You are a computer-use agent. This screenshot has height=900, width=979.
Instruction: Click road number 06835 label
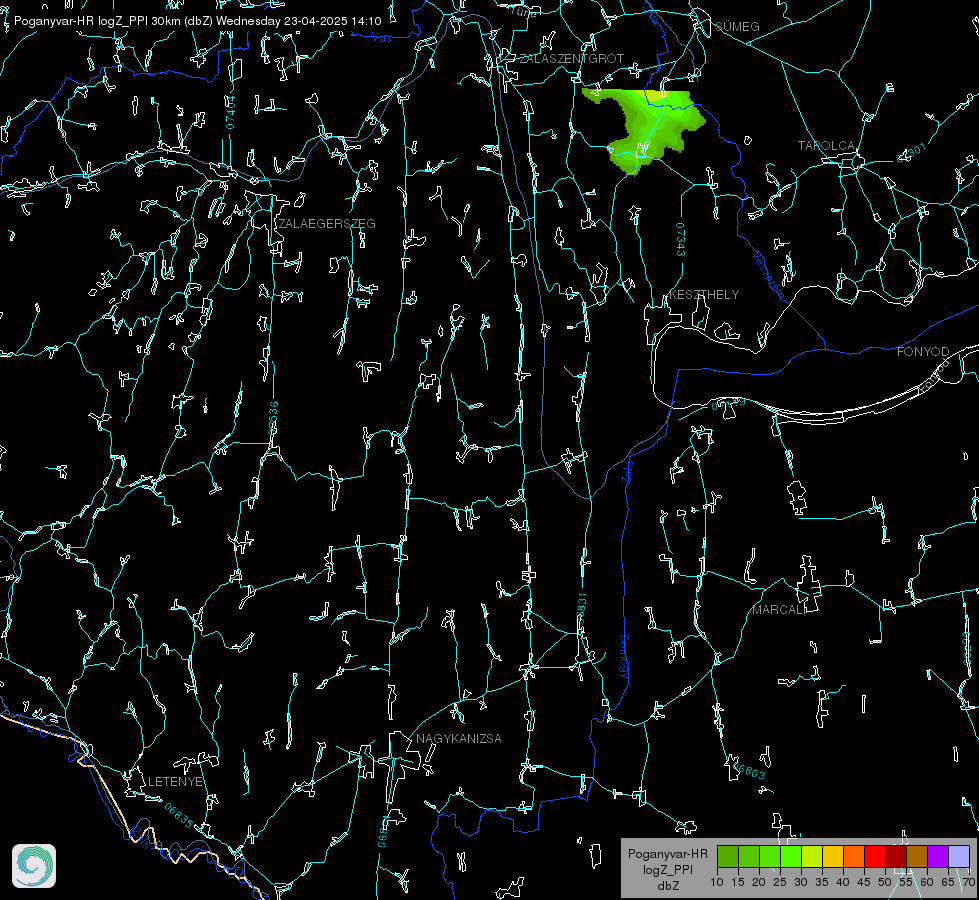coord(179,815)
